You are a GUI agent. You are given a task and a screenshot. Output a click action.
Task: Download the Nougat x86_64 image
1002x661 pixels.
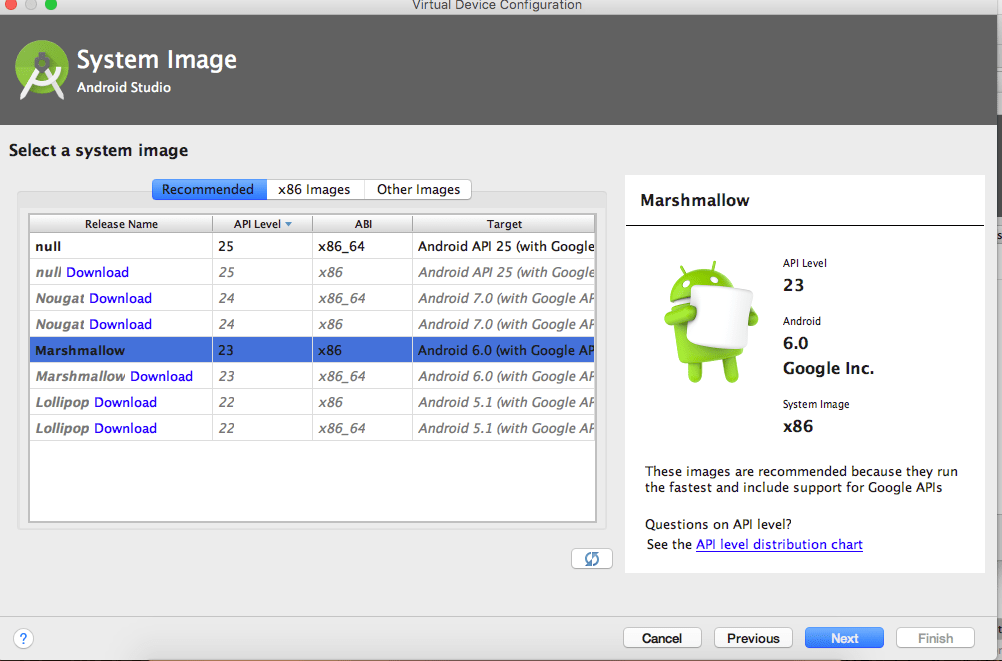click(x=120, y=299)
